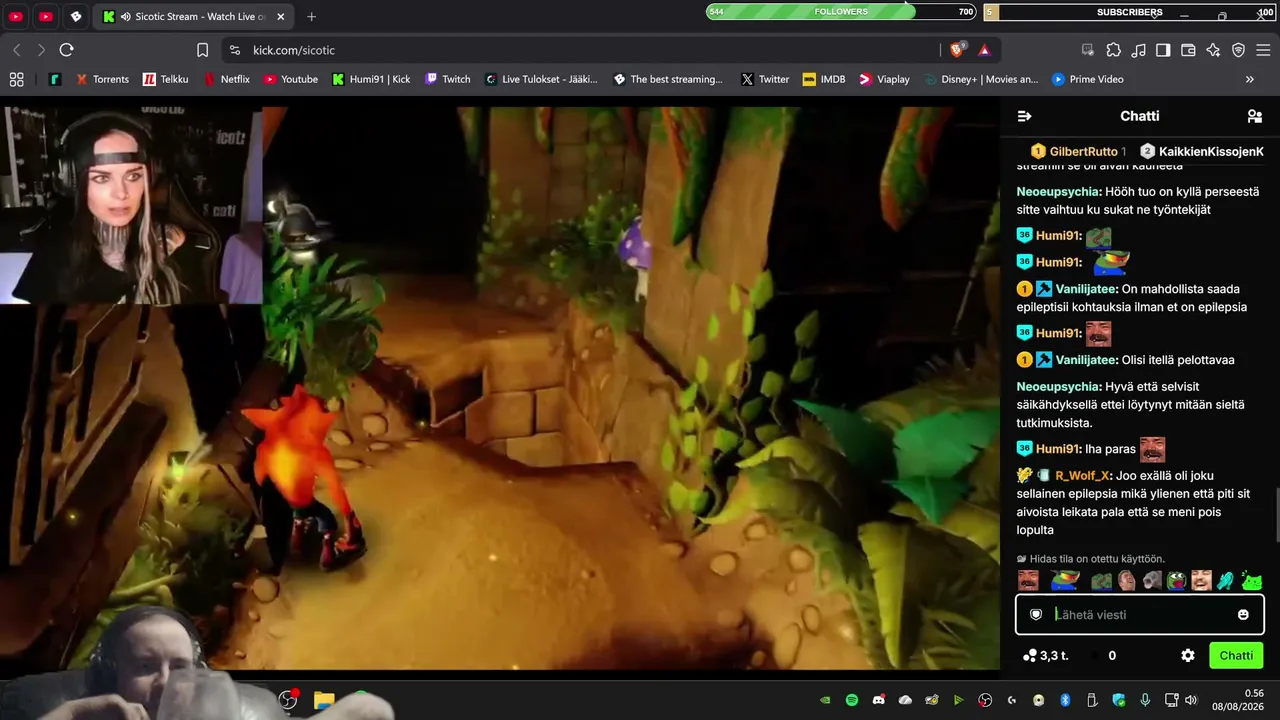Open File Explorer folder in taskbar

click(324, 700)
